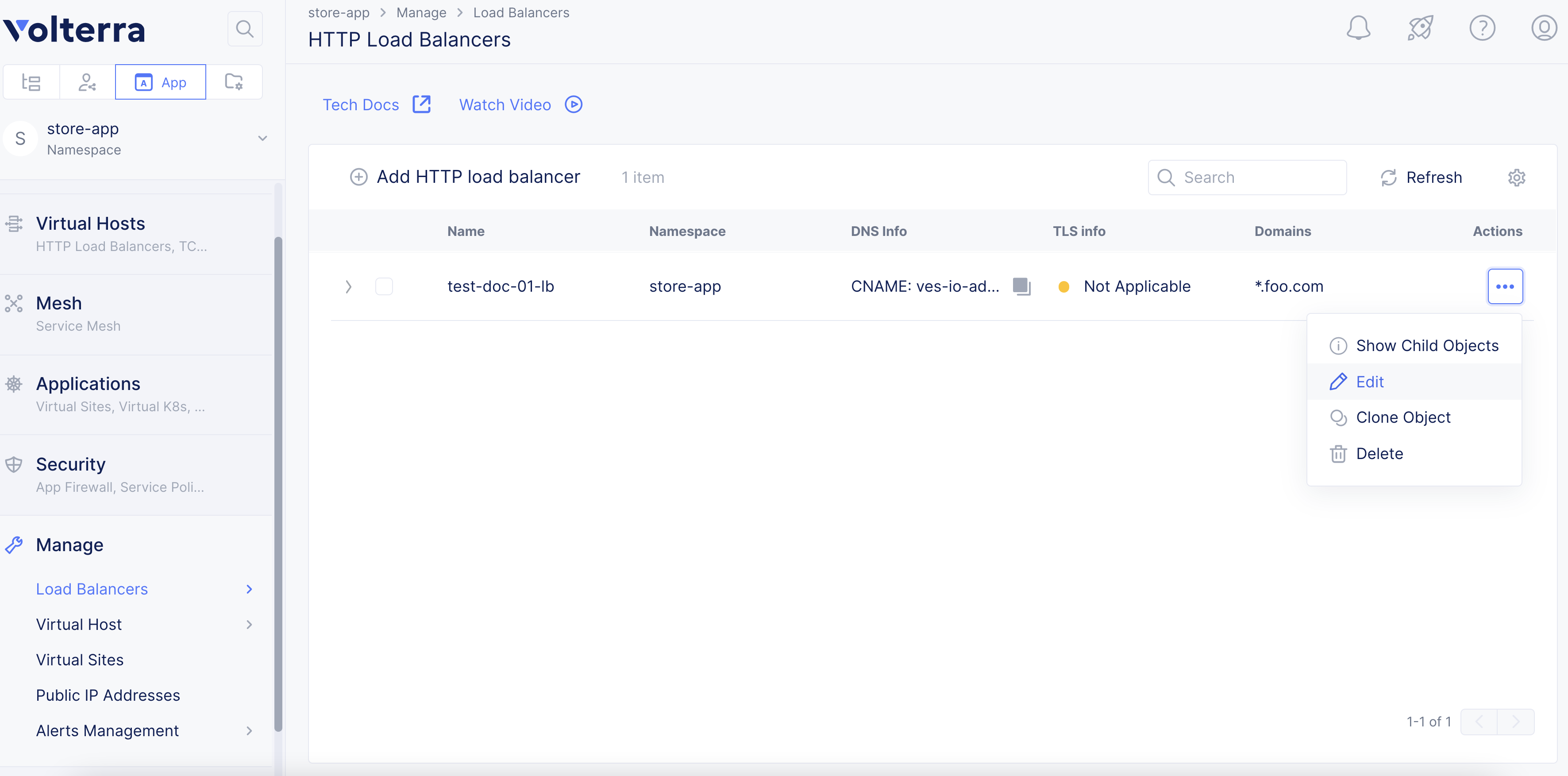Expand the test-doc-01-lb row details

coord(348,286)
